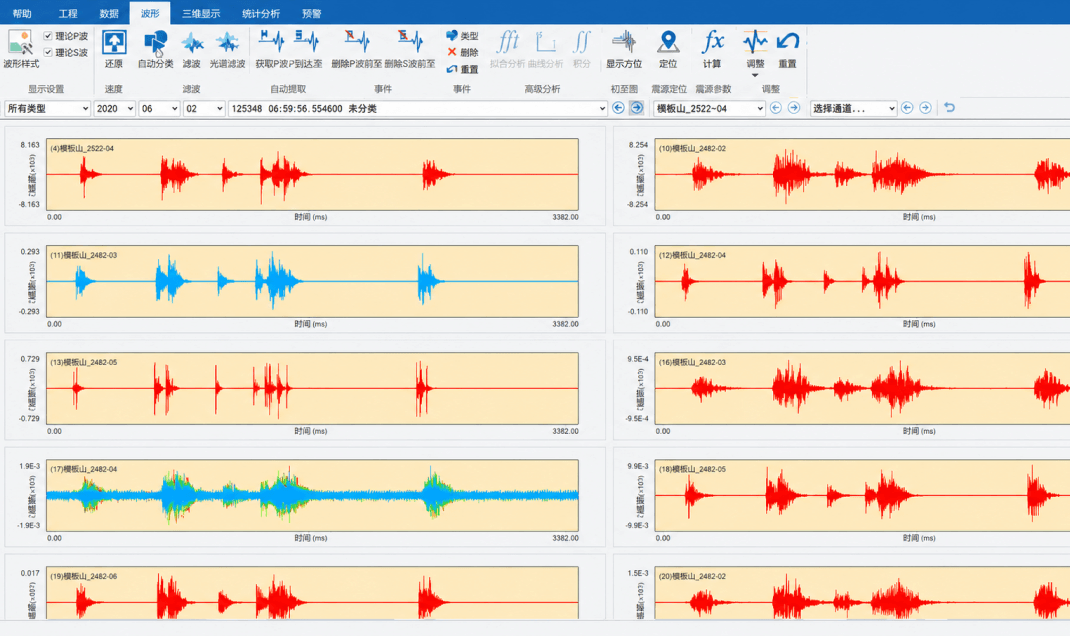The width and height of the screenshot is (1070, 636).
Task: Open the 统计分析 tab
Action: click(261, 13)
